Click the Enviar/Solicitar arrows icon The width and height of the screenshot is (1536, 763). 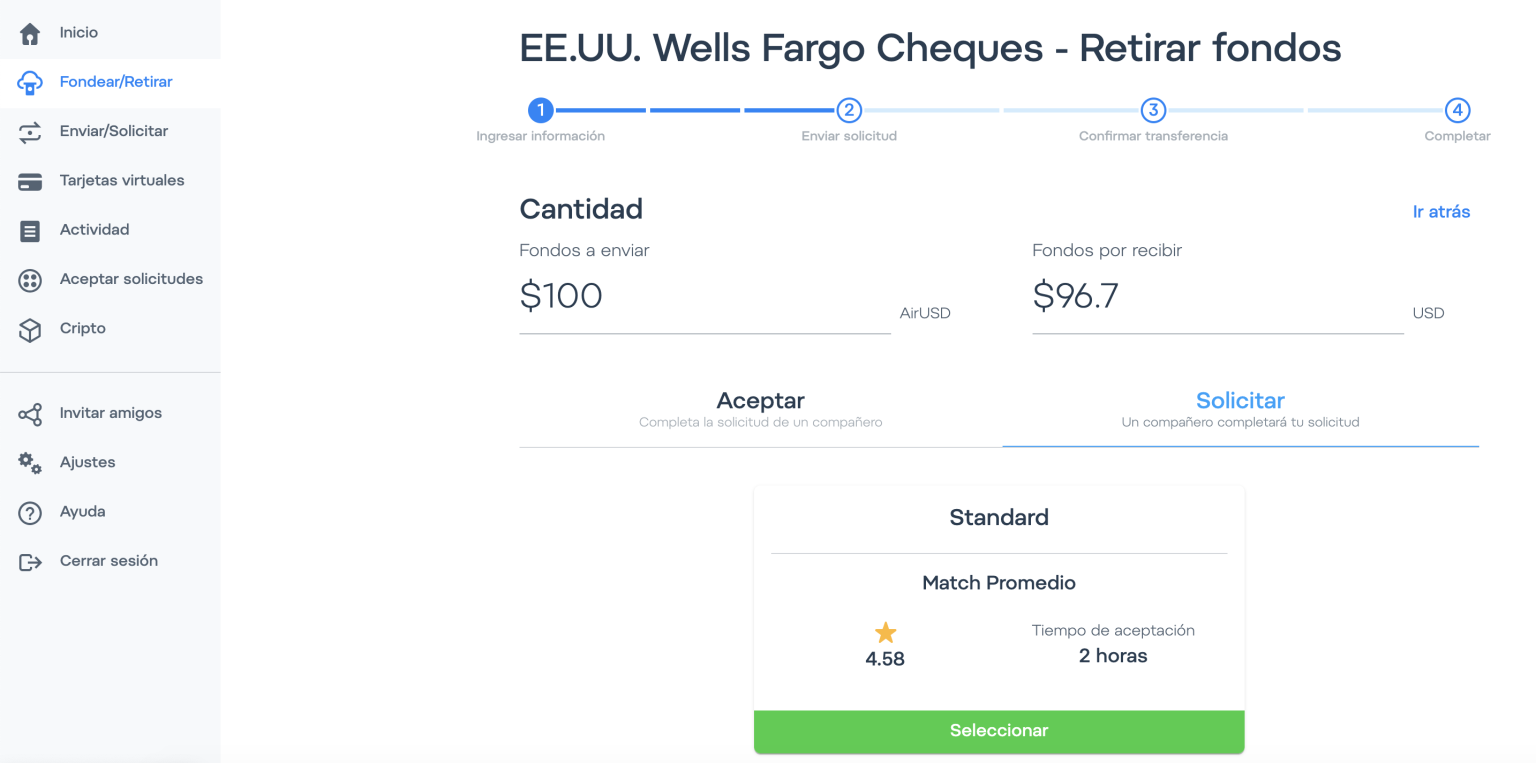(x=30, y=132)
